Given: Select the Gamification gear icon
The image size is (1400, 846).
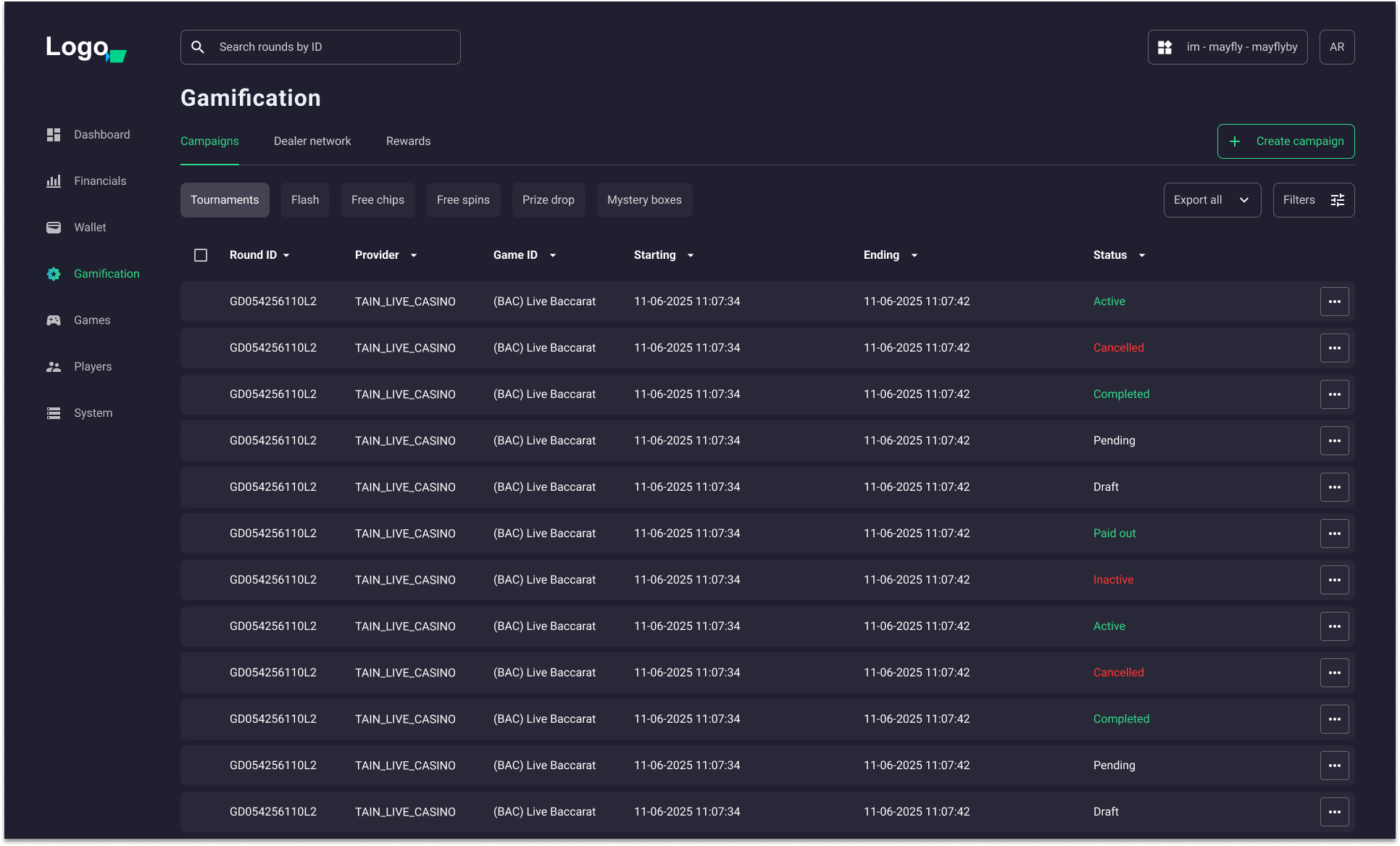Looking at the screenshot, I should pos(53,273).
